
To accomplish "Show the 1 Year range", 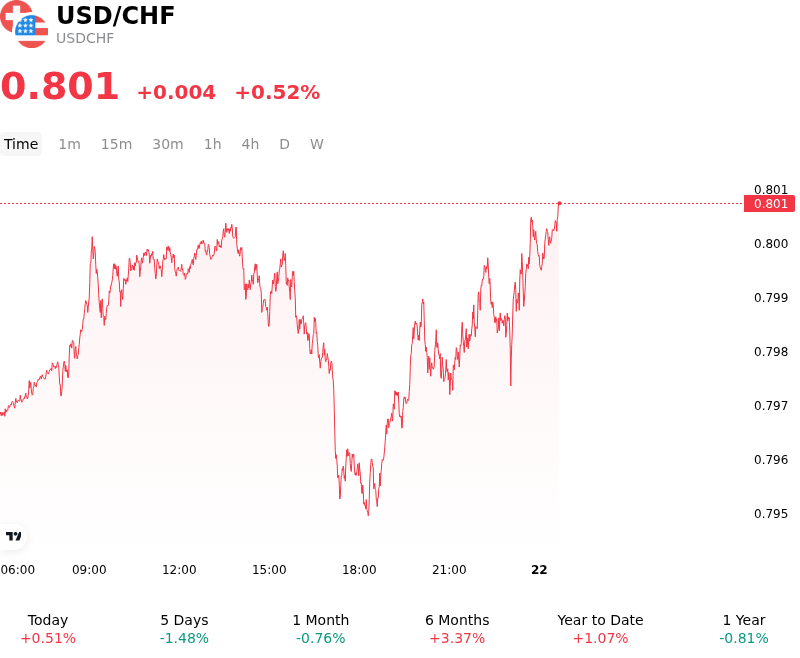I will [744, 629].
